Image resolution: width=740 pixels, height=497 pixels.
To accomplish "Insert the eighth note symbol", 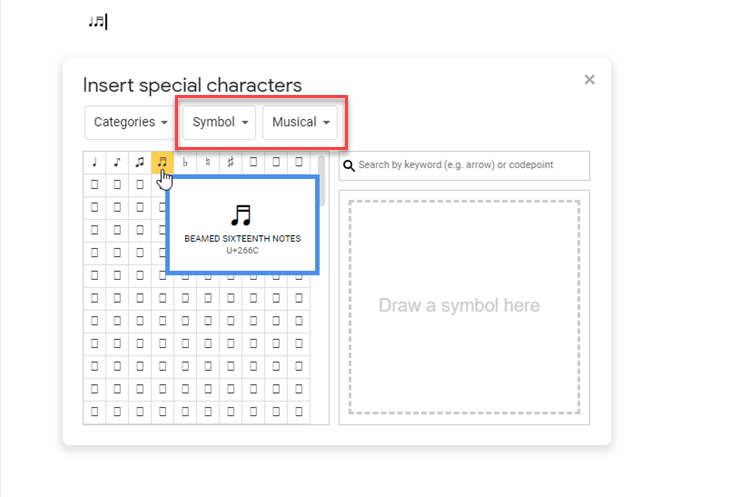I will pyautogui.click(x=117, y=162).
